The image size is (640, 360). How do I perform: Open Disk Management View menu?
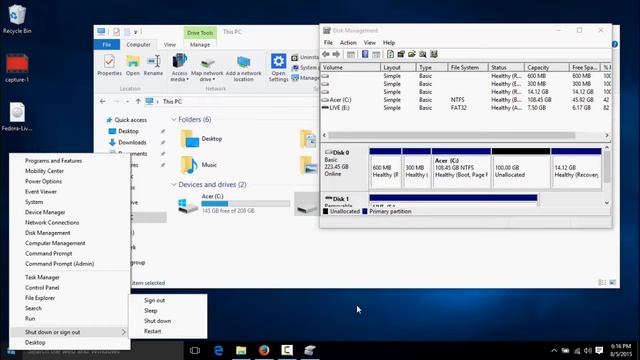tap(369, 42)
